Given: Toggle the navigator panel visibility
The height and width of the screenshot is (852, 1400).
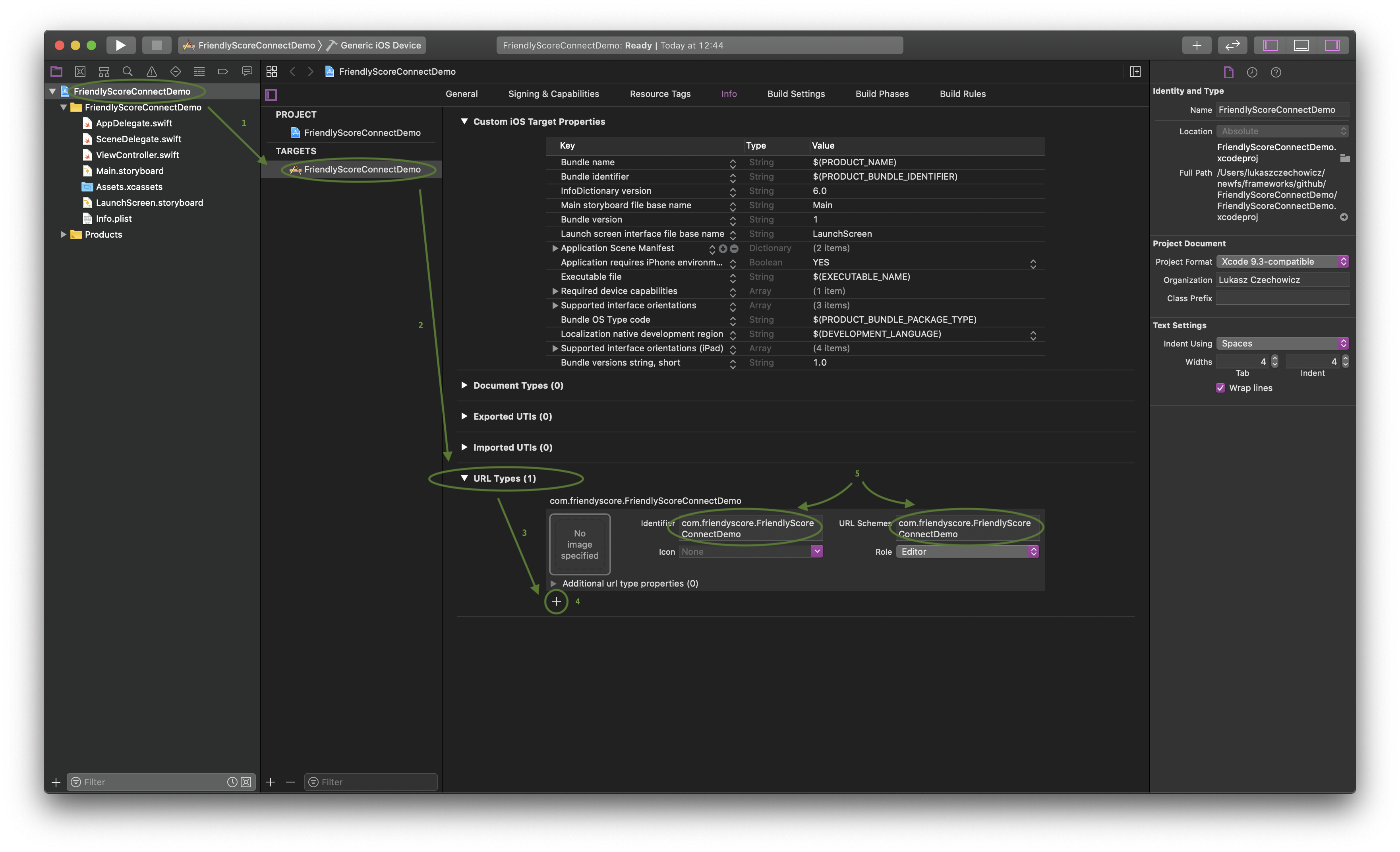Looking at the screenshot, I should tap(1270, 45).
